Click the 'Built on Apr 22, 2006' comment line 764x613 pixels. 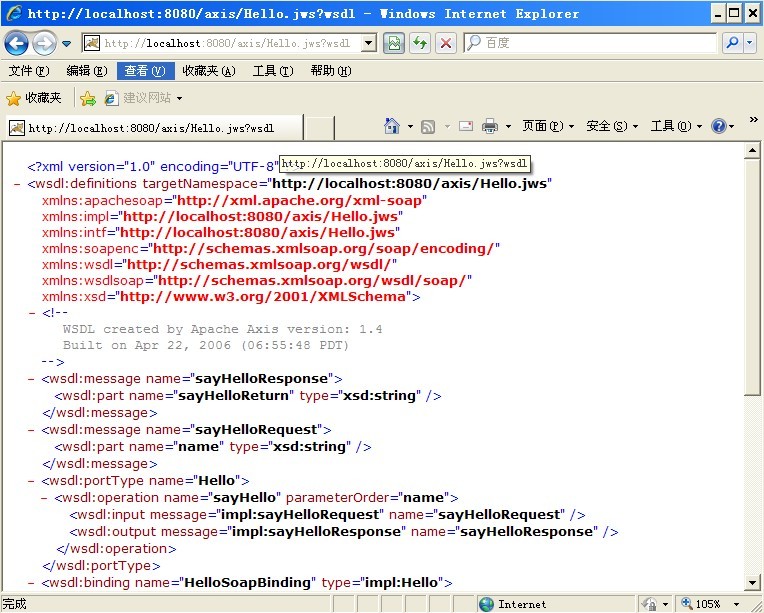coord(206,345)
